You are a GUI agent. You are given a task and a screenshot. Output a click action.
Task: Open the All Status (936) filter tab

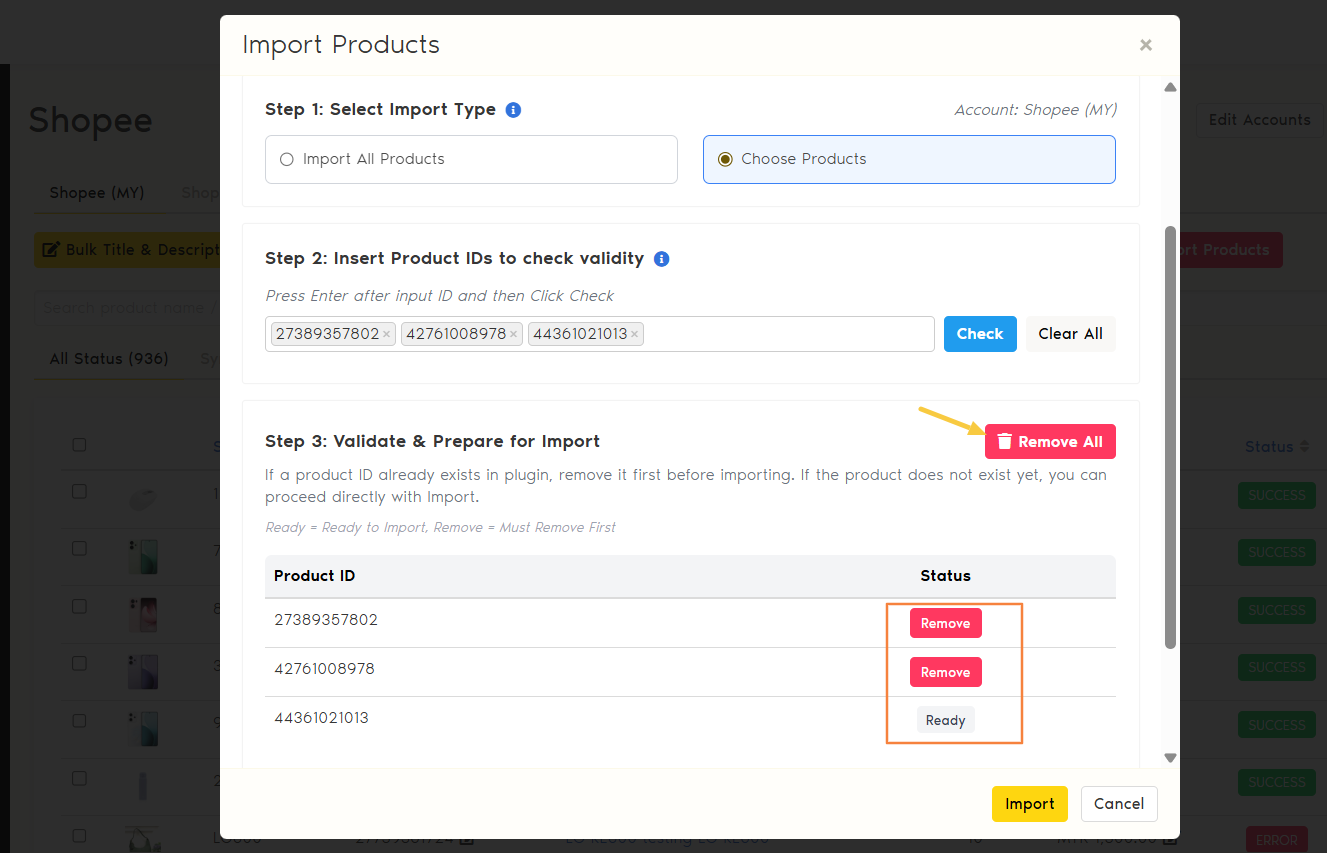109,359
